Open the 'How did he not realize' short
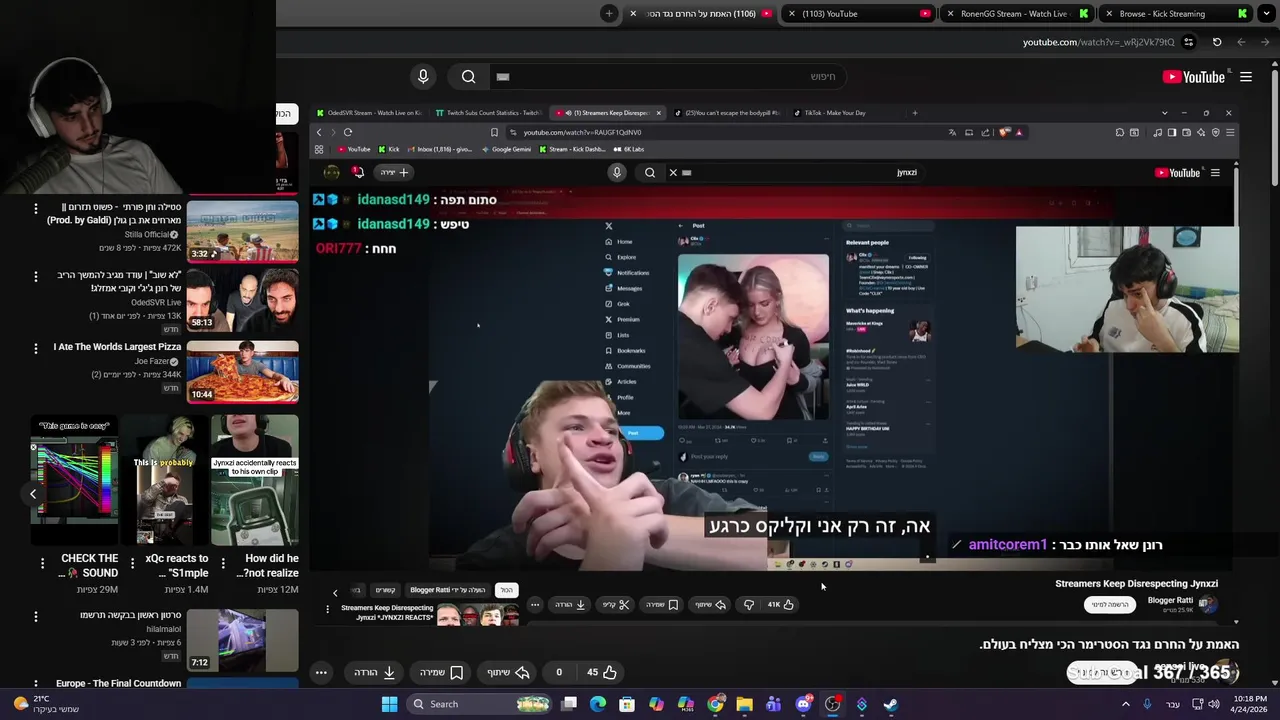The width and height of the screenshot is (1280, 720). click(x=254, y=480)
